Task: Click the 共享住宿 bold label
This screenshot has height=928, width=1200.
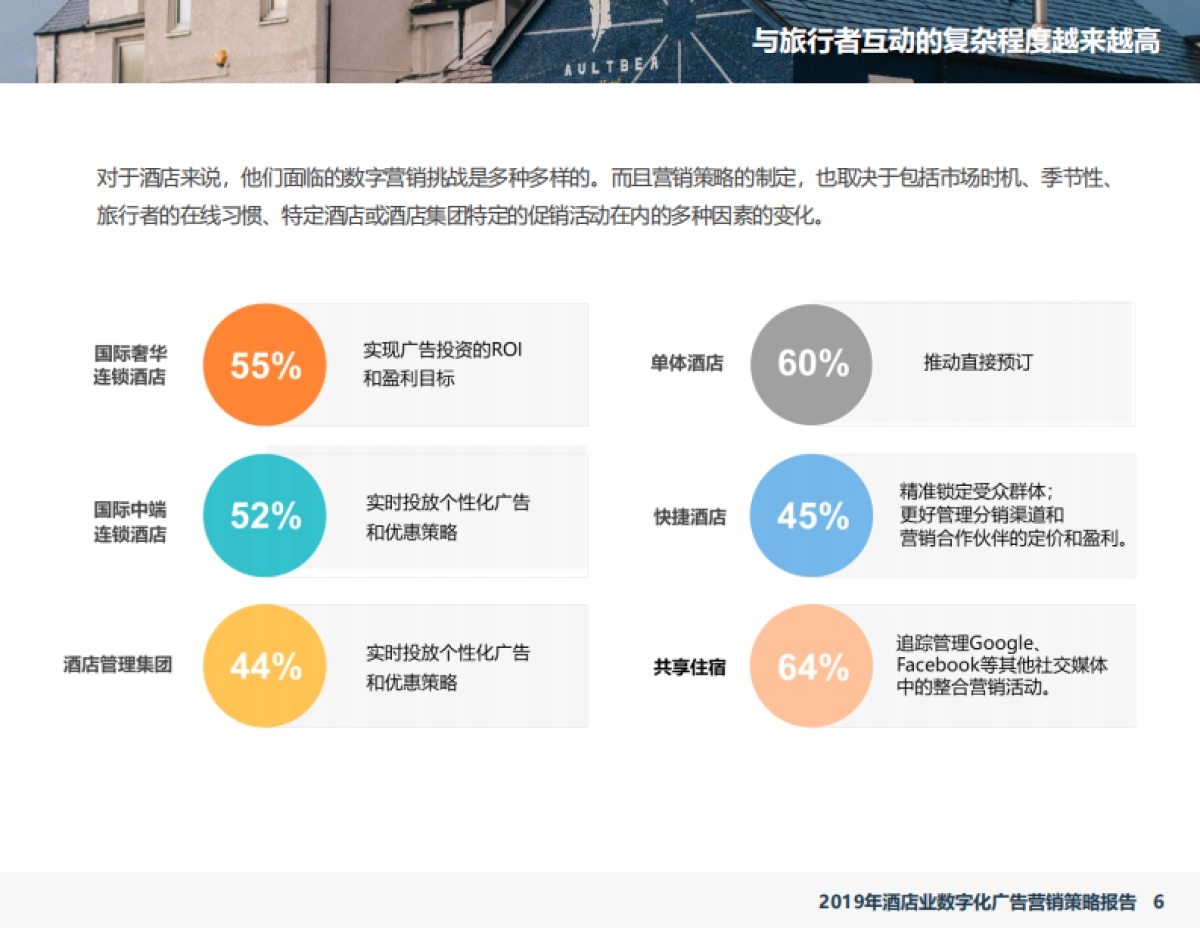Action: pyautogui.click(x=690, y=665)
